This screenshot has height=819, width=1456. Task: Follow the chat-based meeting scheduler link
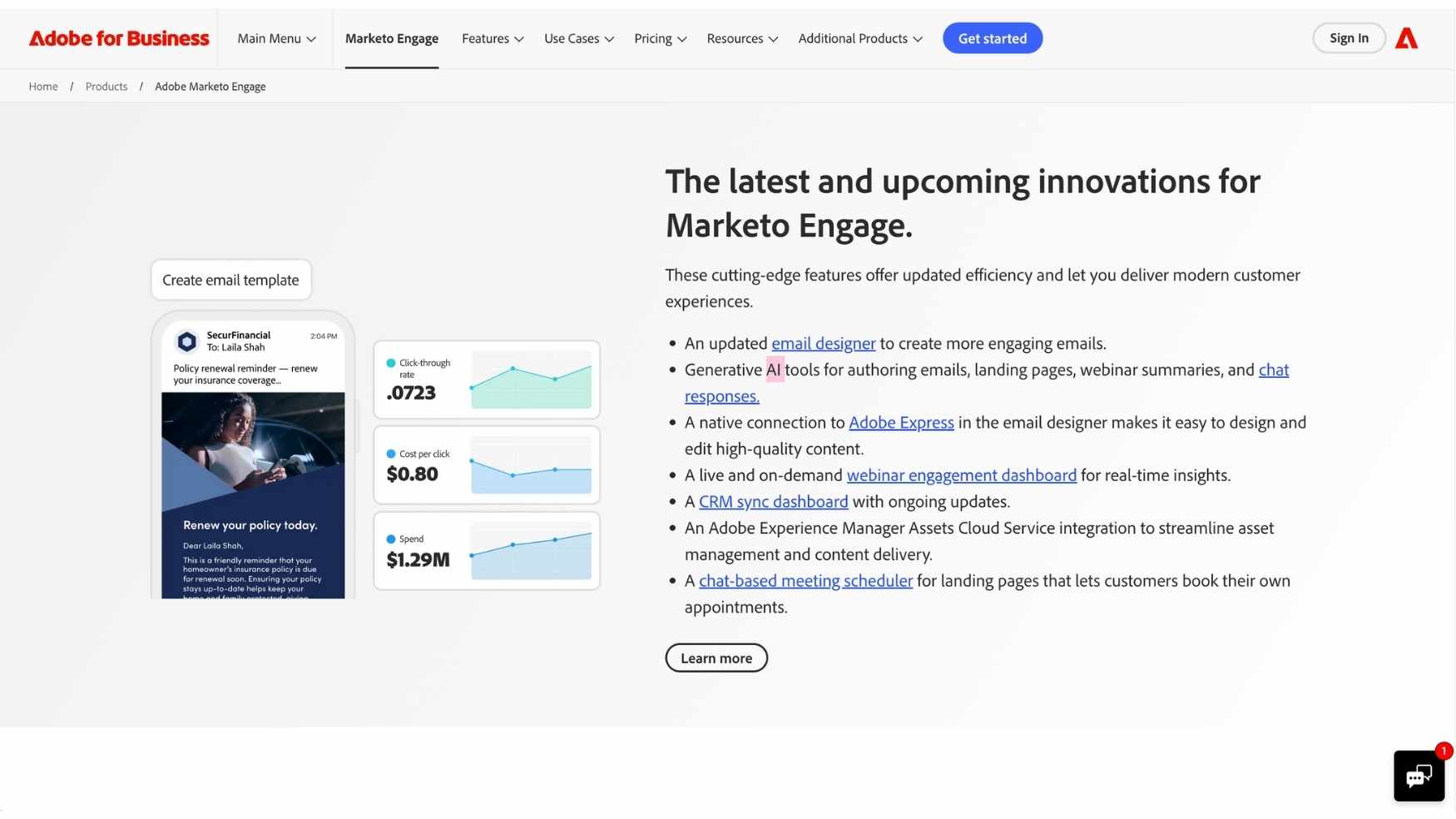[805, 580]
